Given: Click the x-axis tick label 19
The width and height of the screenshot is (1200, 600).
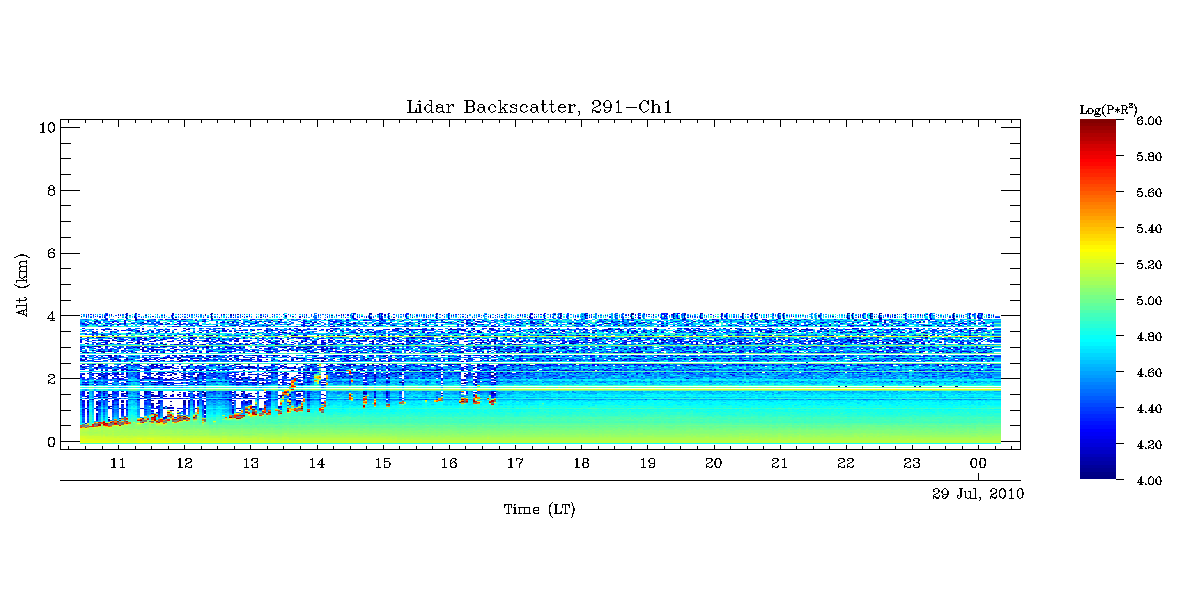Looking at the screenshot, I should point(647,464).
